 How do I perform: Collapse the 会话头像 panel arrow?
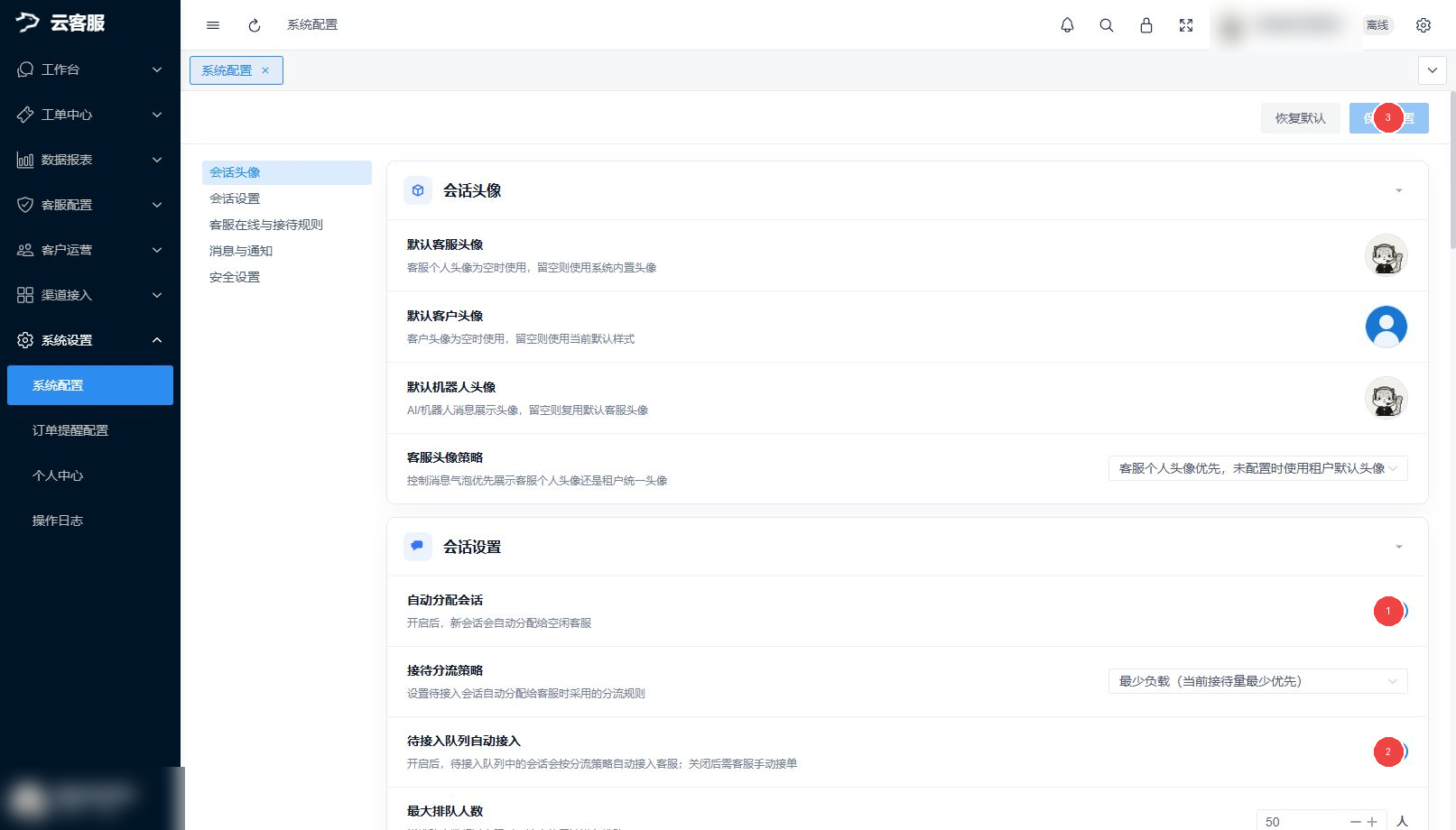(x=1399, y=190)
